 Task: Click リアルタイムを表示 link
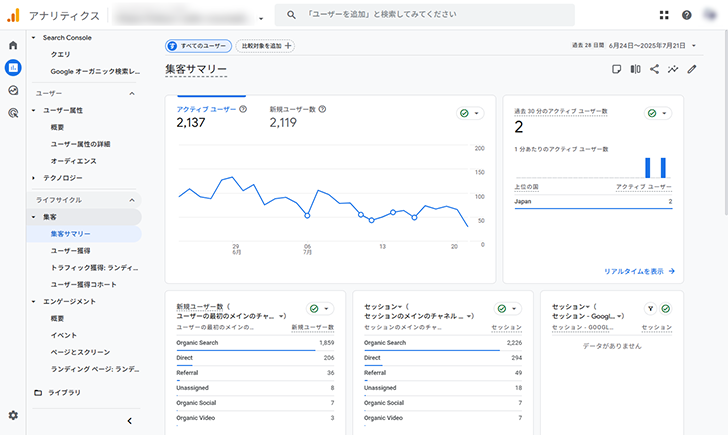tap(639, 271)
